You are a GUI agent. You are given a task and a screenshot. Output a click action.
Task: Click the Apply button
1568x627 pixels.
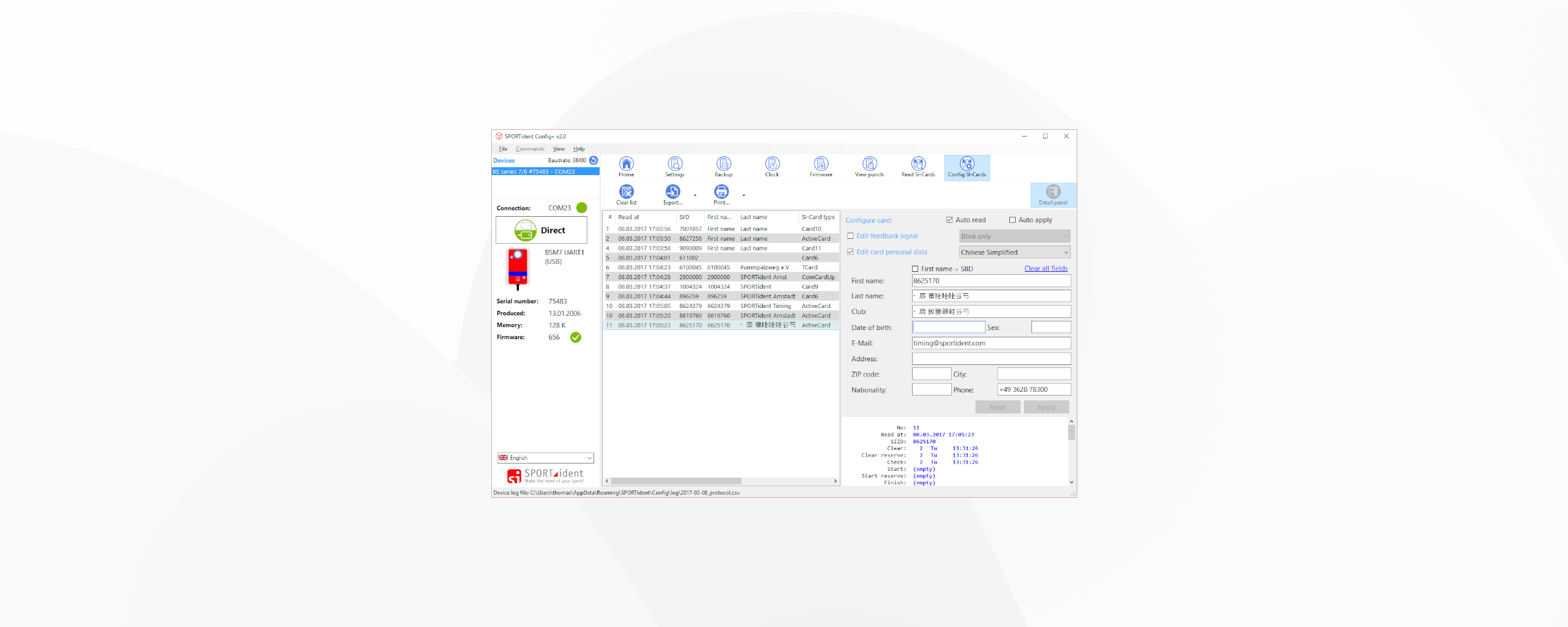pos(1046,407)
